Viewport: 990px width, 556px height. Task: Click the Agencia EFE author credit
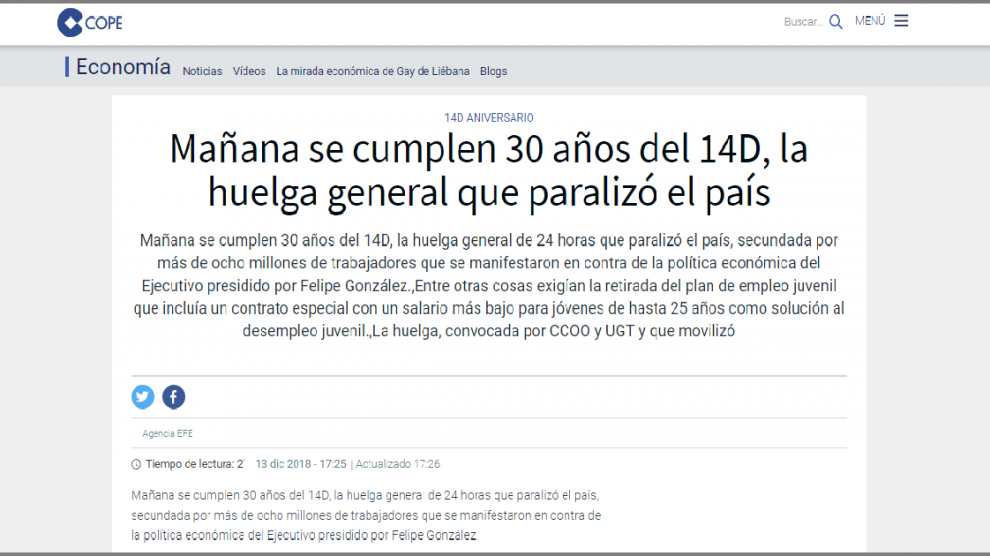(168, 433)
